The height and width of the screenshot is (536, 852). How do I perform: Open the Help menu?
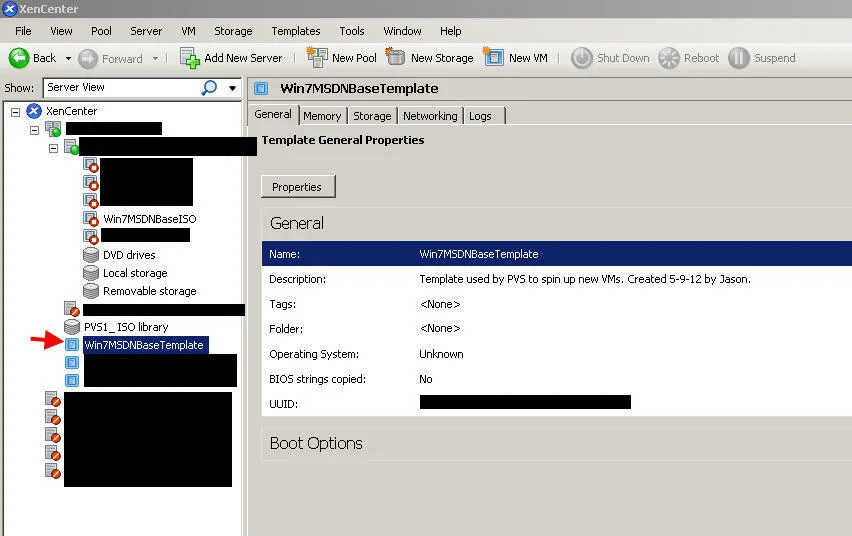pos(450,31)
